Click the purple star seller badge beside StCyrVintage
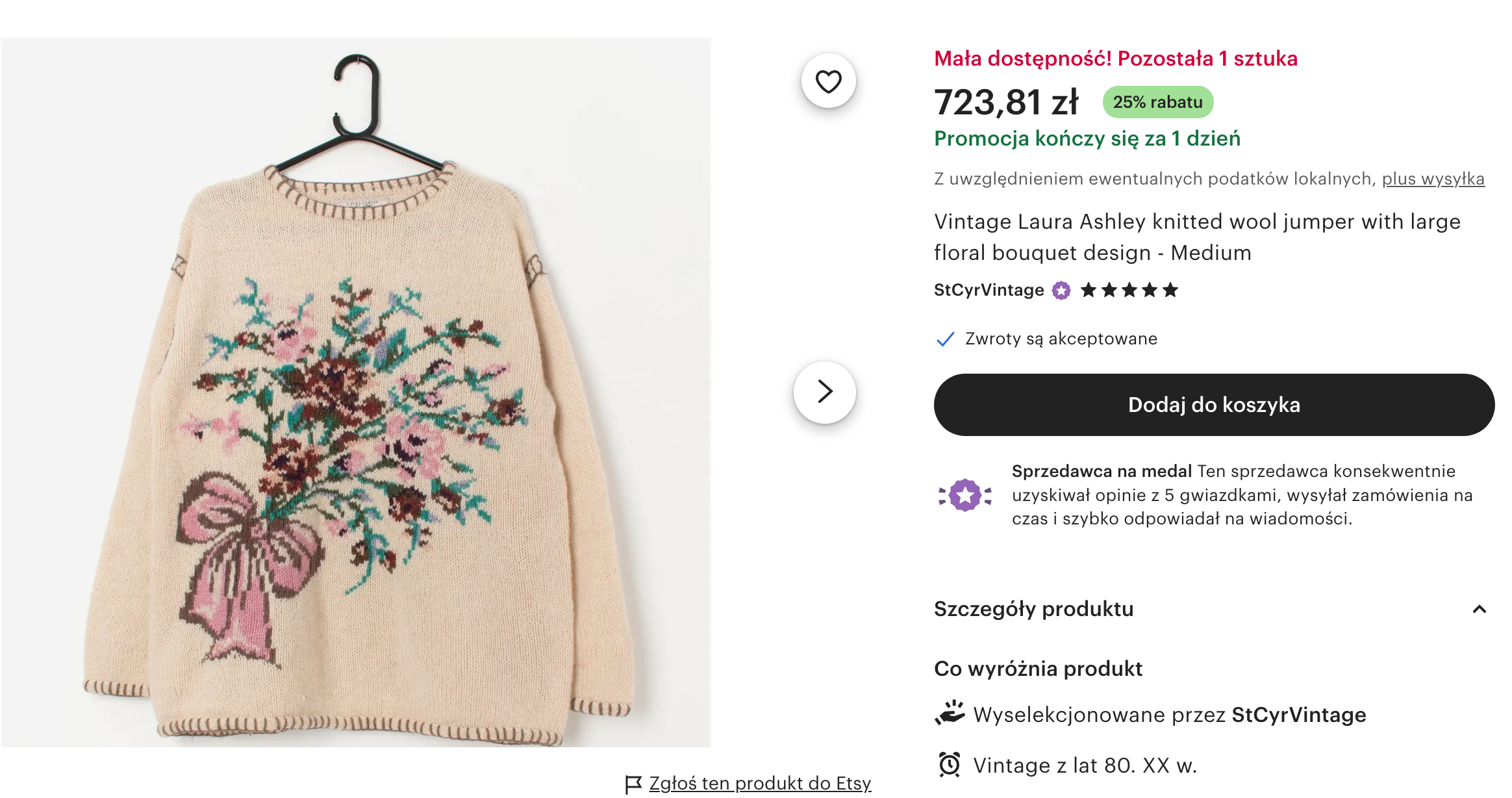The height and width of the screenshot is (798, 1512). [x=1061, y=290]
